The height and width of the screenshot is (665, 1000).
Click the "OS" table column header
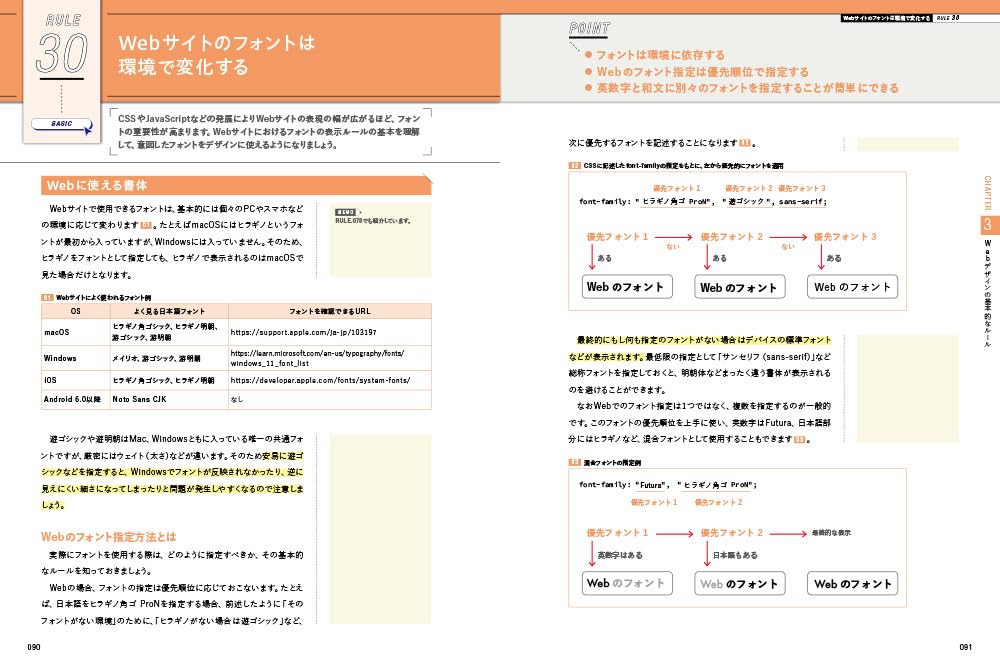tap(75, 311)
